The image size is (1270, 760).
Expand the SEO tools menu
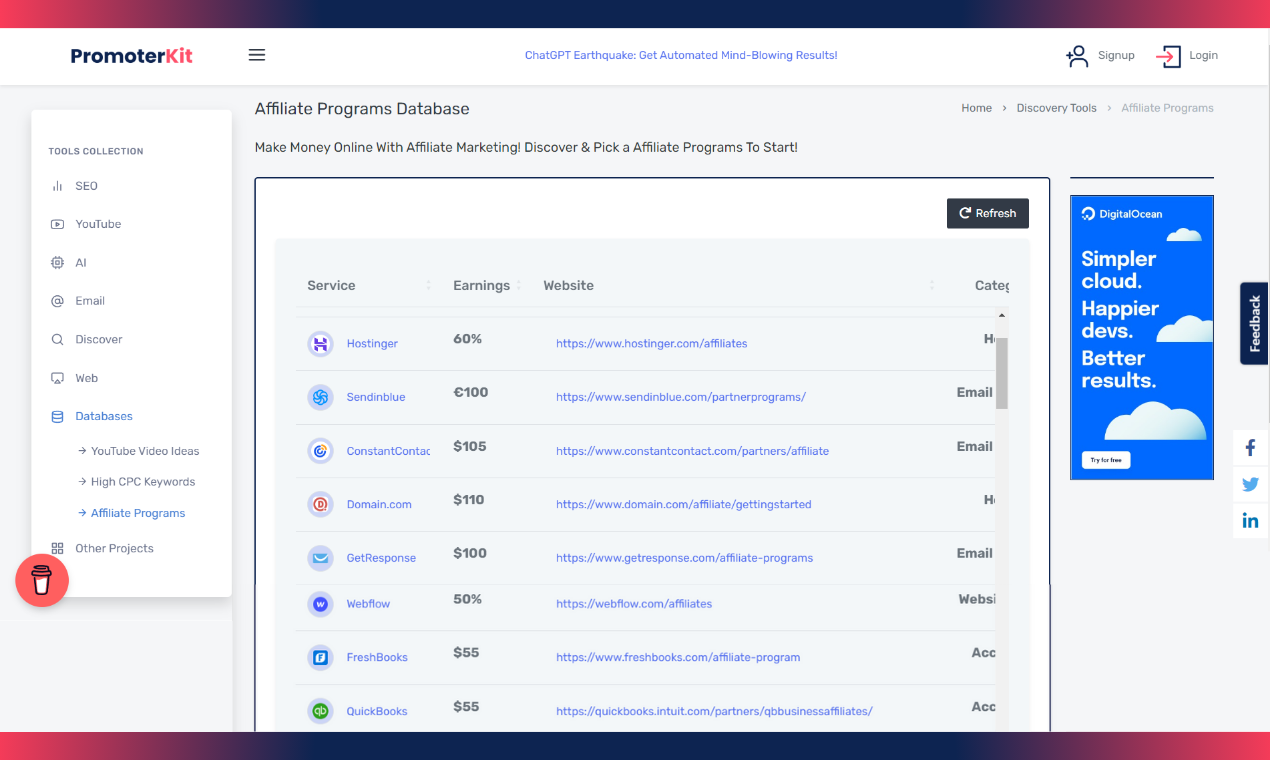(86, 186)
